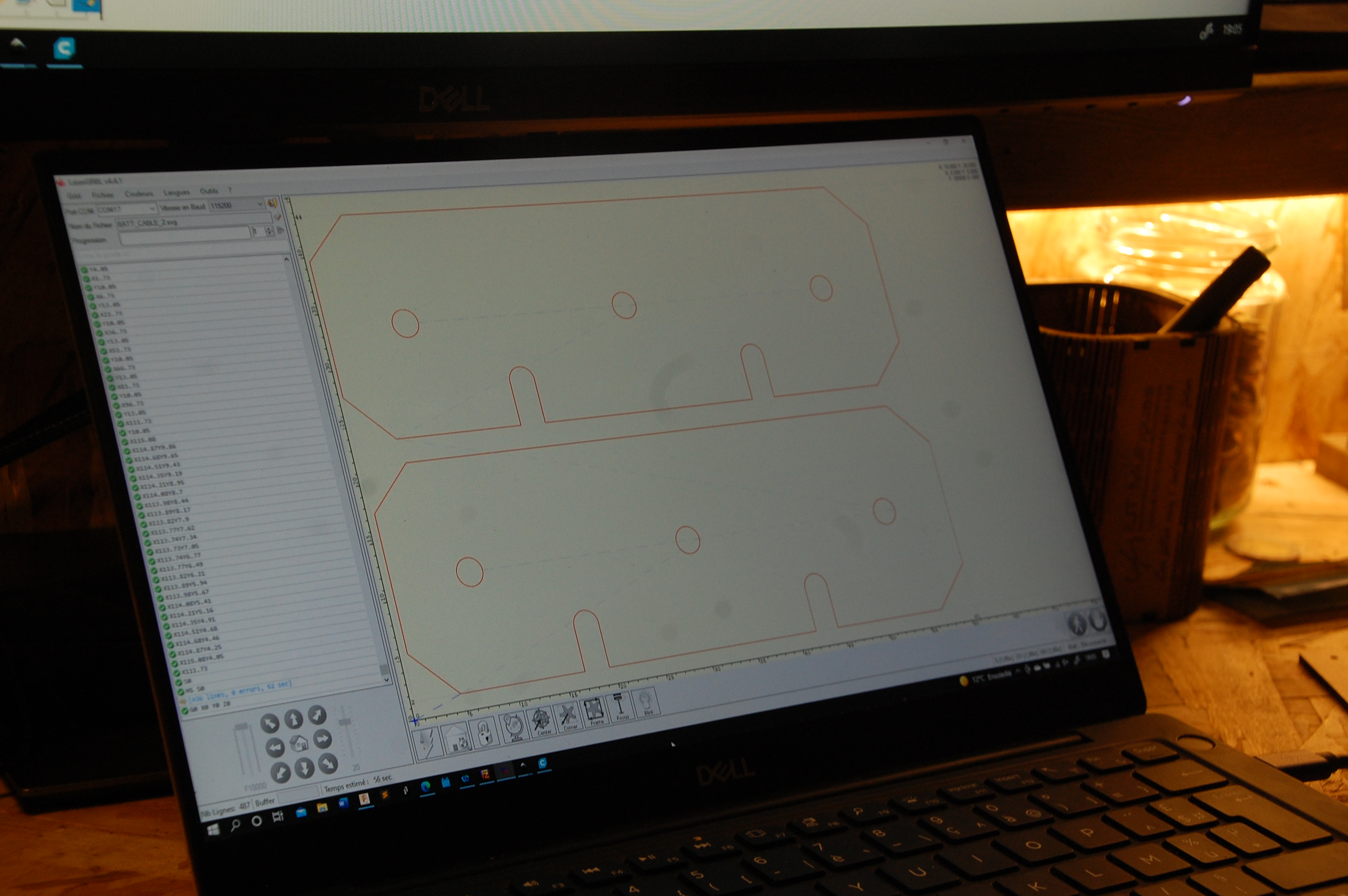This screenshot has height=896, width=1348.
Task: Open the Fichier menu
Action: coord(103,195)
